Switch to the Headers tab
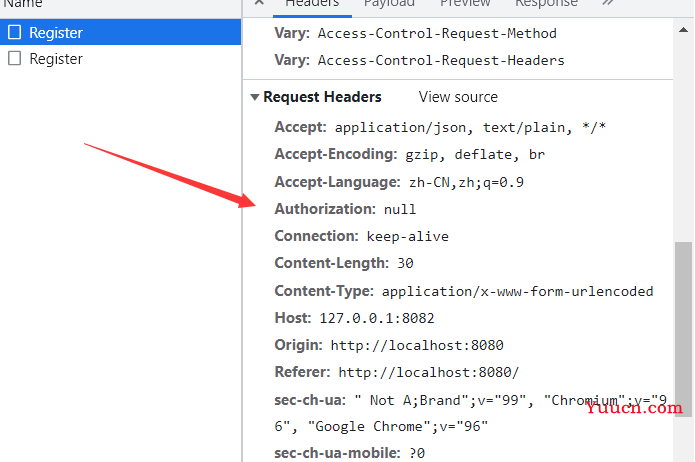 (x=312, y=4)
